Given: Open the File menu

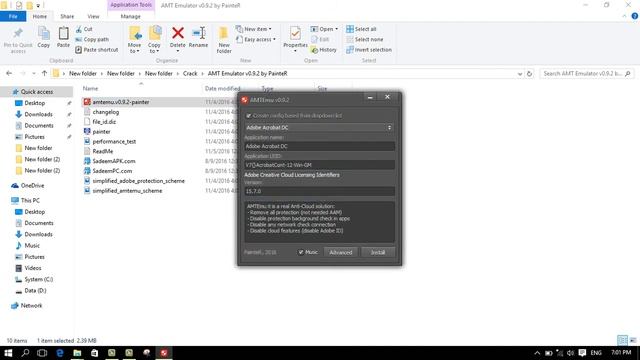Looking at the screenshot, I should 13,16.
